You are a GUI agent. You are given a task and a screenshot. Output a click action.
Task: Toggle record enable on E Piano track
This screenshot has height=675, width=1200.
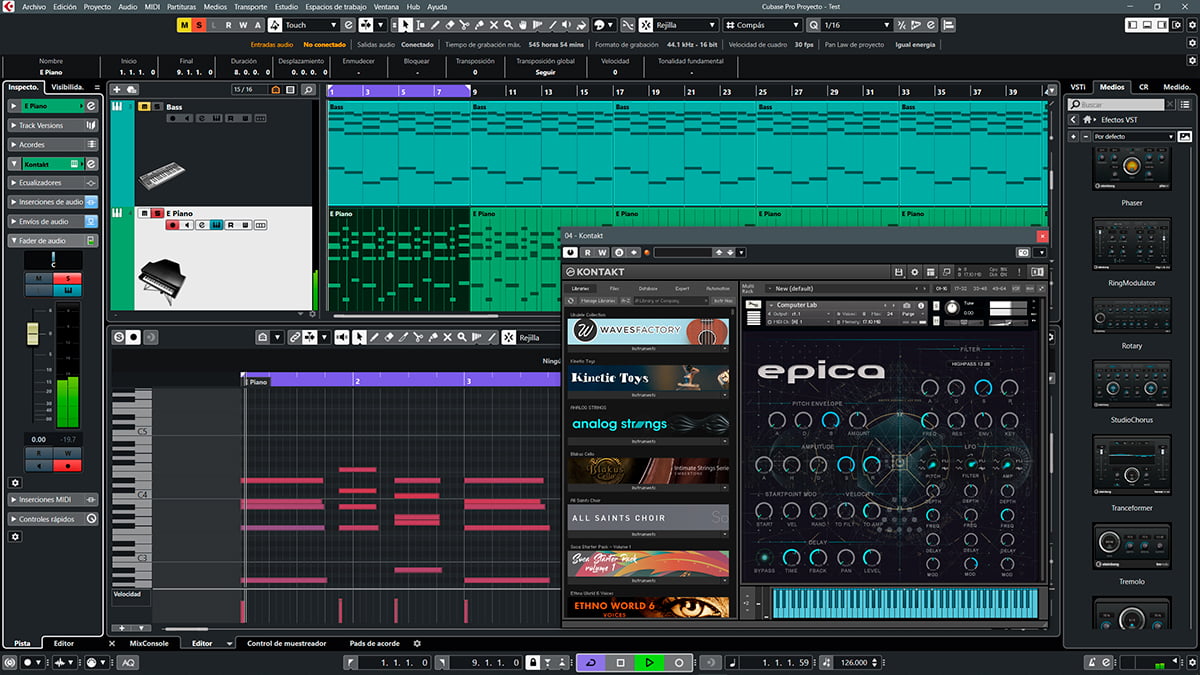[172, 226]
